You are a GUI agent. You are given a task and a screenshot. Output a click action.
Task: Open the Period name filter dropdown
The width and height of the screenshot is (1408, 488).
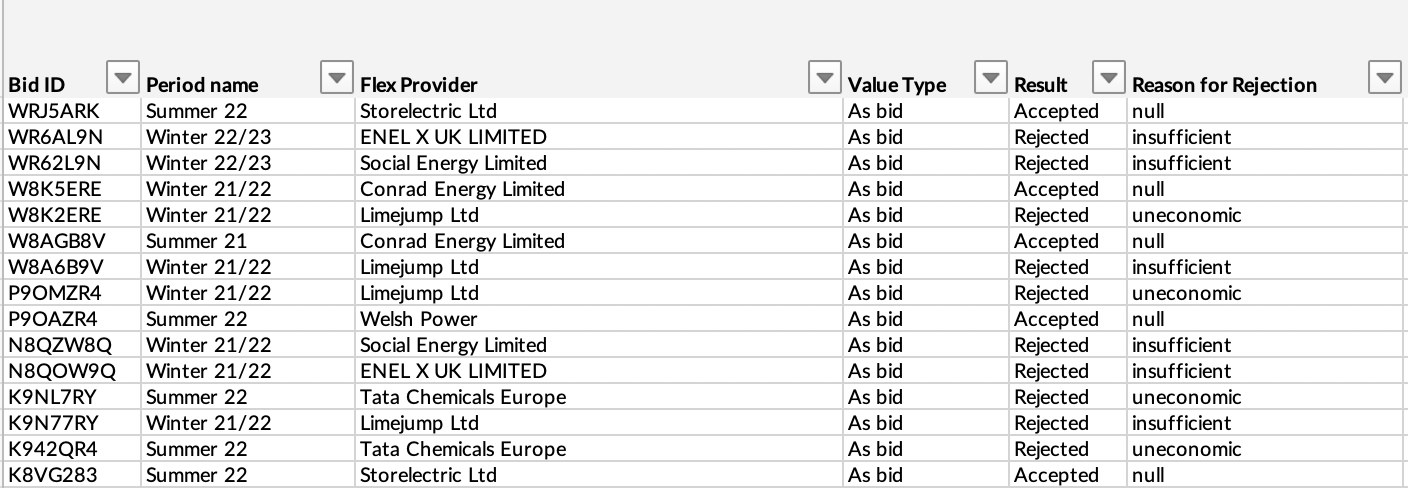pyautogui.click(x=336, y=77)
